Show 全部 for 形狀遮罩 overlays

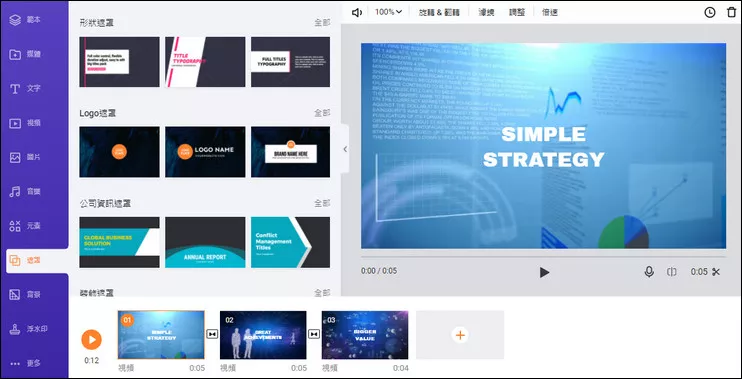click(x=322, y=23)
